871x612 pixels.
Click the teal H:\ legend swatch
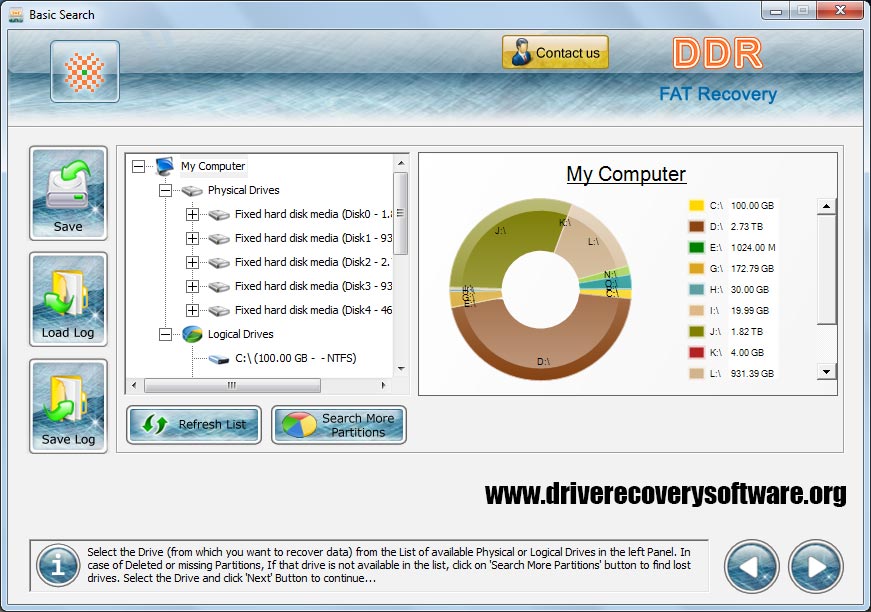697,289
